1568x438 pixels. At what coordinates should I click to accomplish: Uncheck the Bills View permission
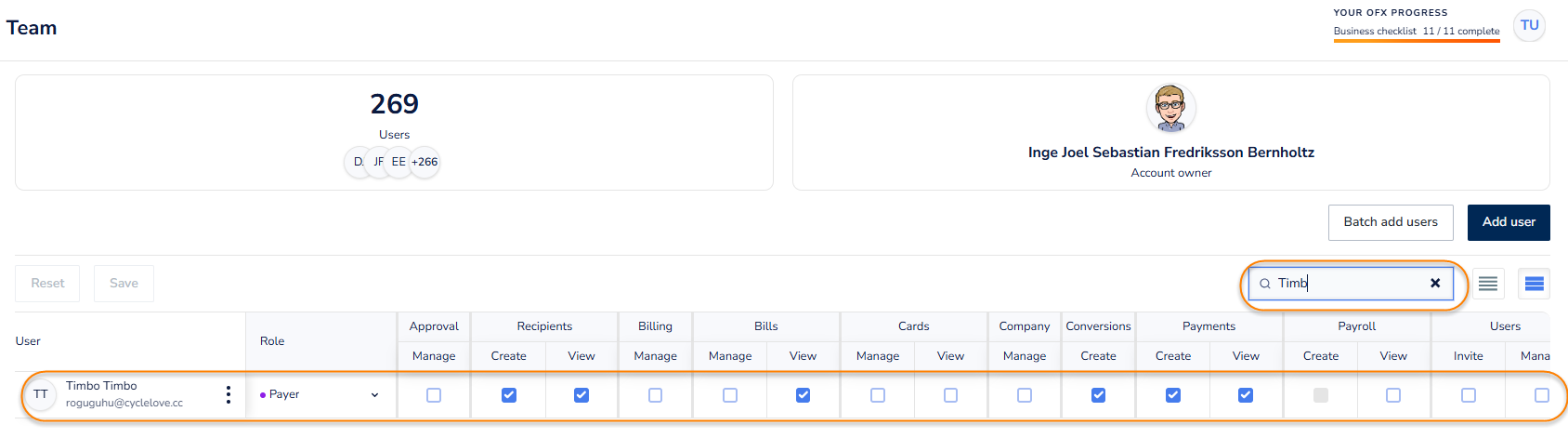pos(804,395)
